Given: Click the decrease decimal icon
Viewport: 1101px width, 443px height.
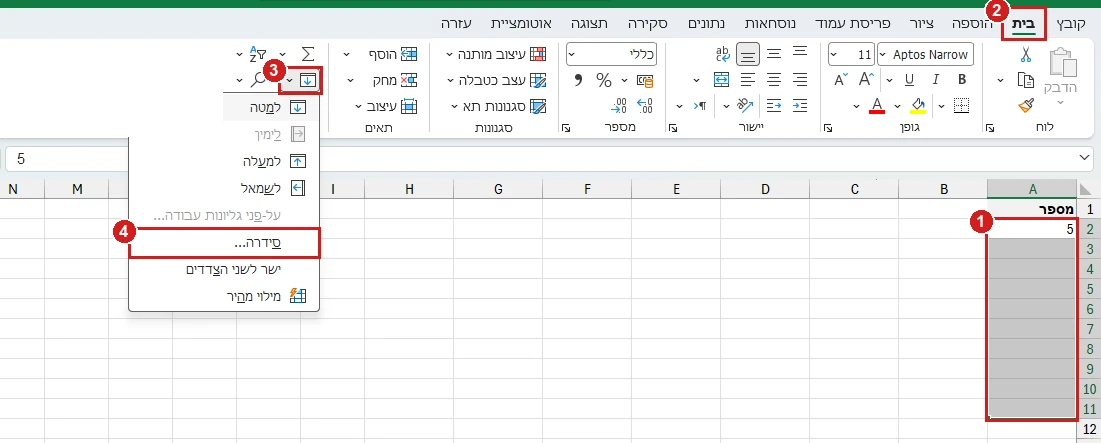Looking at the screenshot, I should pyautogui.click(x=619, y=106).
